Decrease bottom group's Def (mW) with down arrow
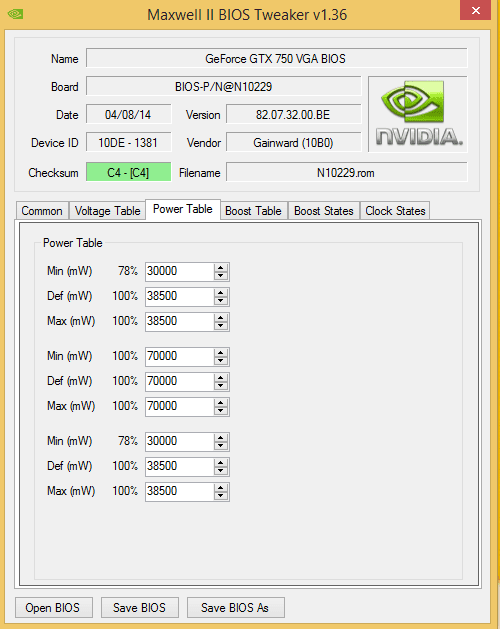 pyautogui.click(x=221, y=471)
